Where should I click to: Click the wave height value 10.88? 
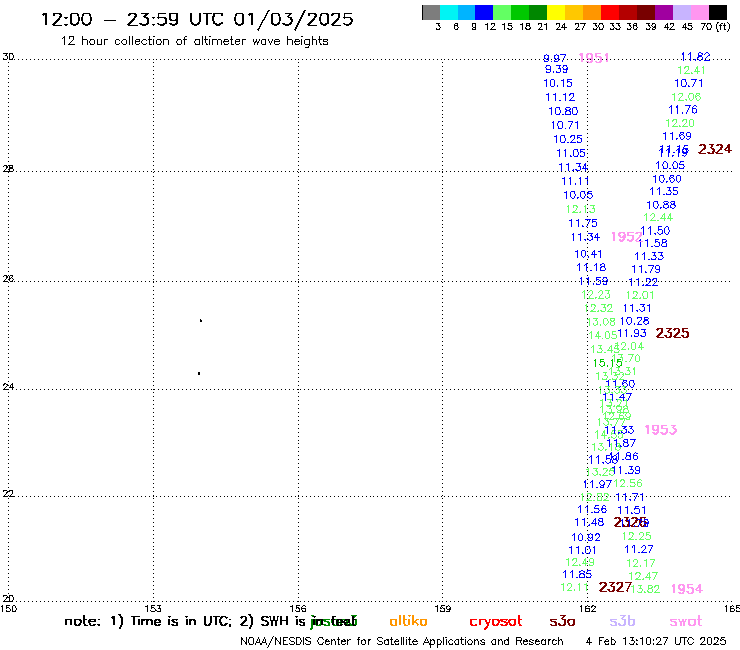661,205
